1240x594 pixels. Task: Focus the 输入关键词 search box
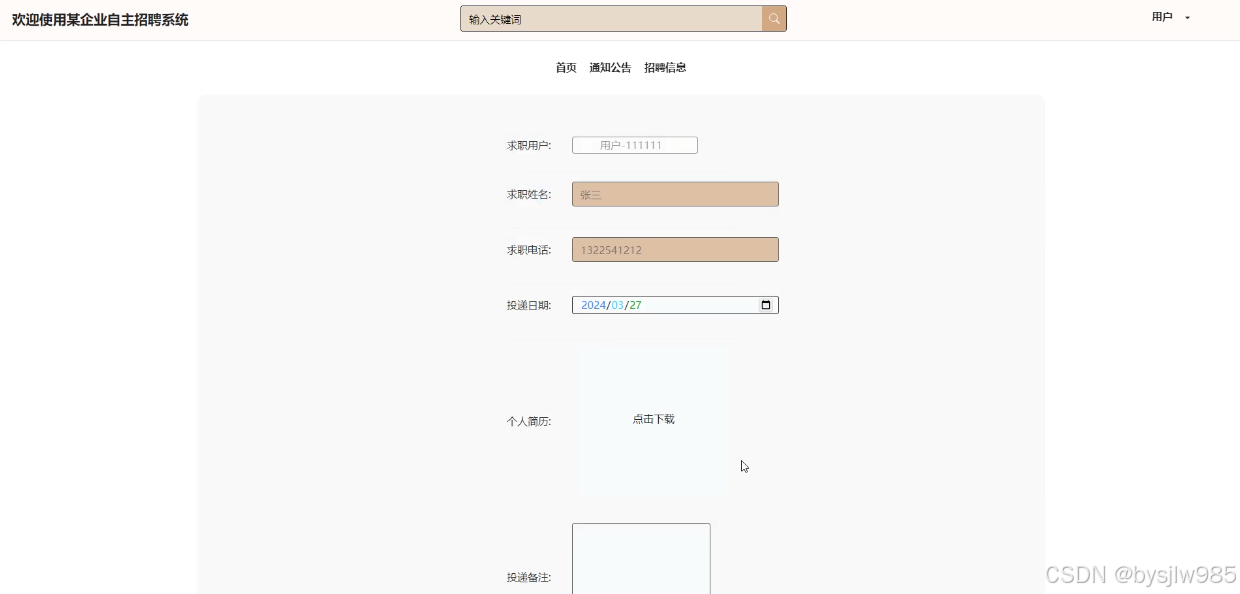coord(612,19)
